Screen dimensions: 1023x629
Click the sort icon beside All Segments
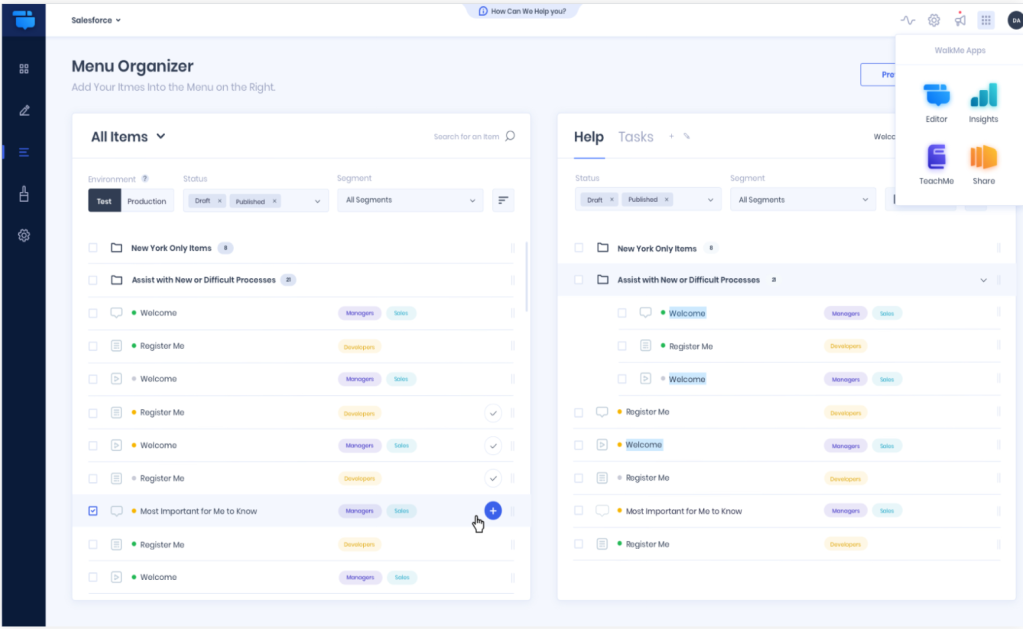tap(504, 201)
